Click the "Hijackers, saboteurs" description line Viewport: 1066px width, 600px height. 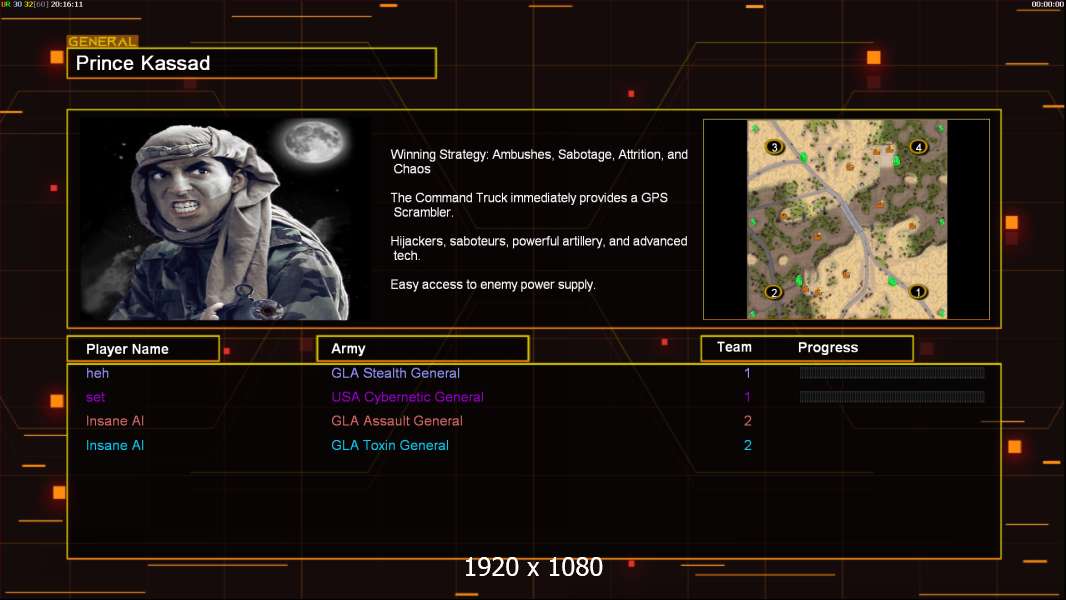(538, 248)
